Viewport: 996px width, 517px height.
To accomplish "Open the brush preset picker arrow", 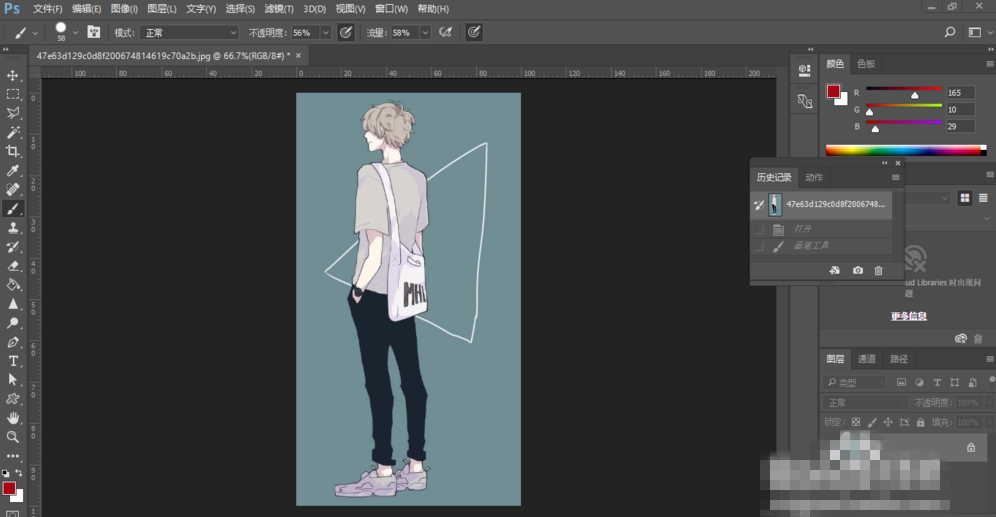I will point(76,33).
